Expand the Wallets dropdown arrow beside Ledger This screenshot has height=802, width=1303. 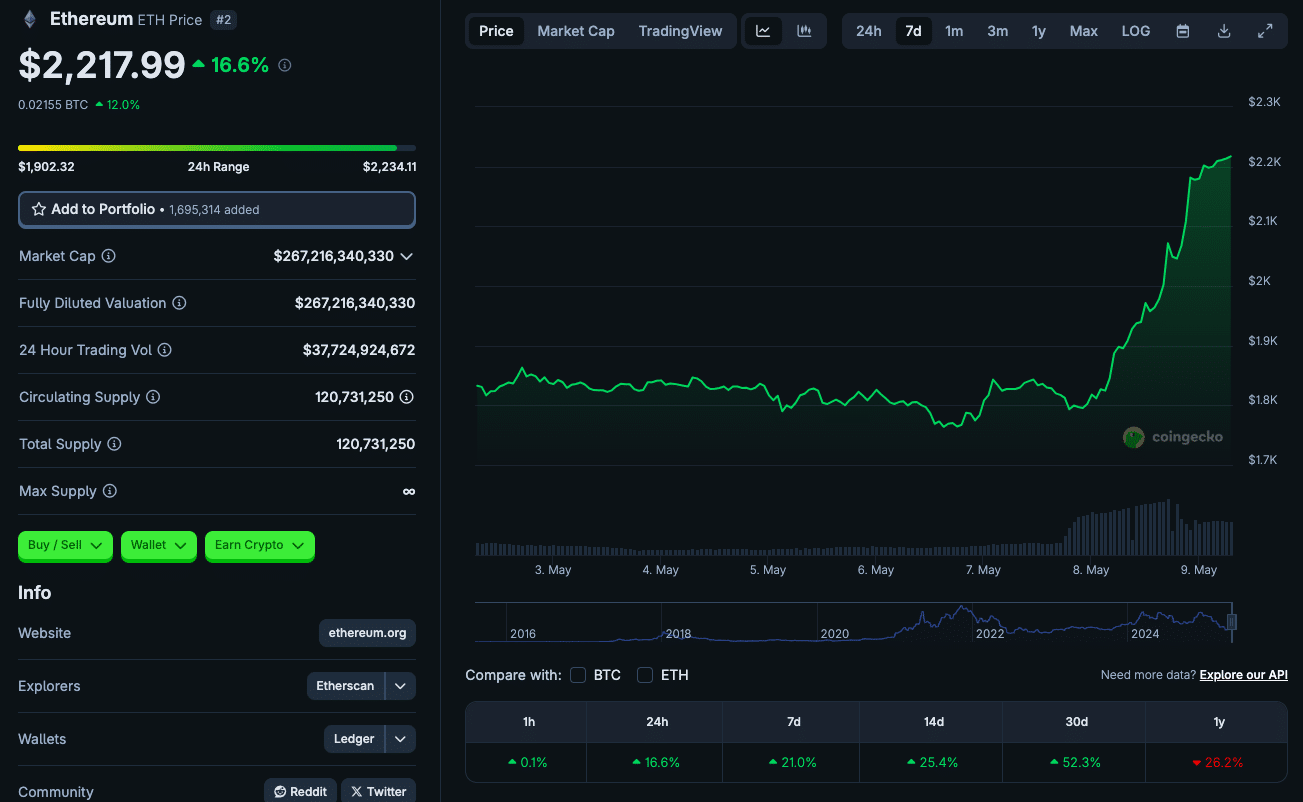[x=400, y=739]
